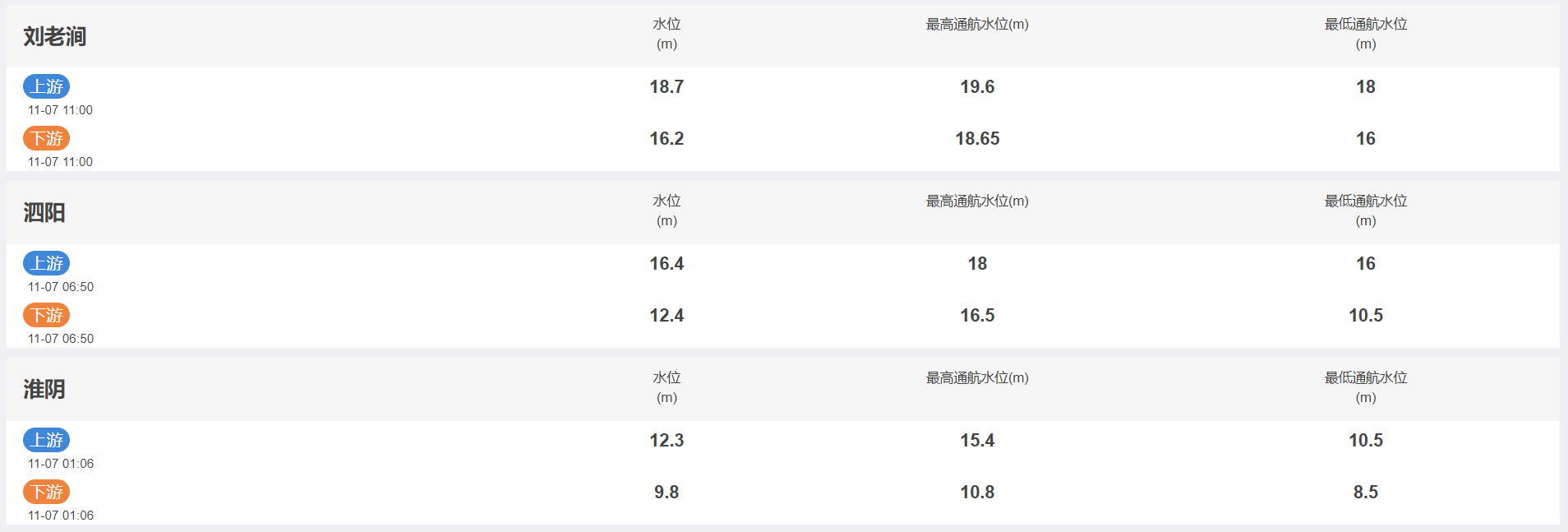This screenshot has width=1568, height=532.
Task: Click the 最高通航水位(m) header in 泗阳 section
Action: point(977,201)
